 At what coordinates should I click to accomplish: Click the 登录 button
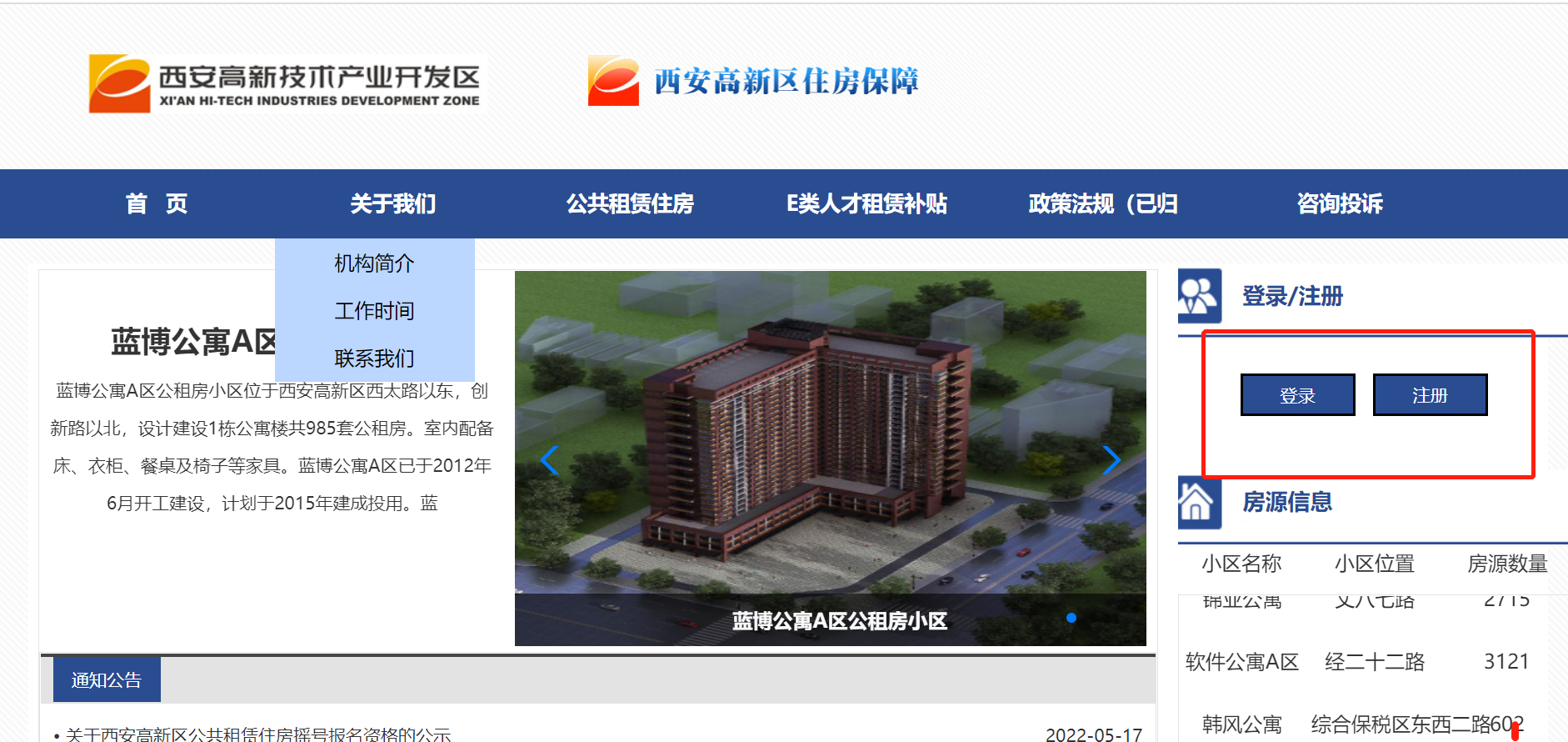click(x=1298, y=395)
